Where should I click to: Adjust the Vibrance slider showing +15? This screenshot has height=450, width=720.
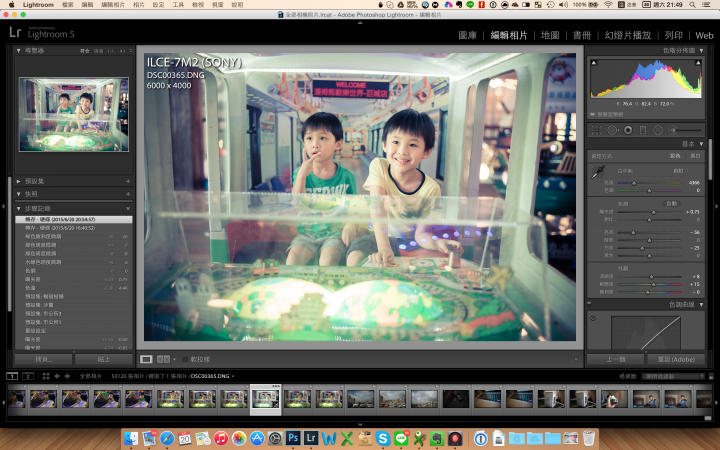[653, 284]
